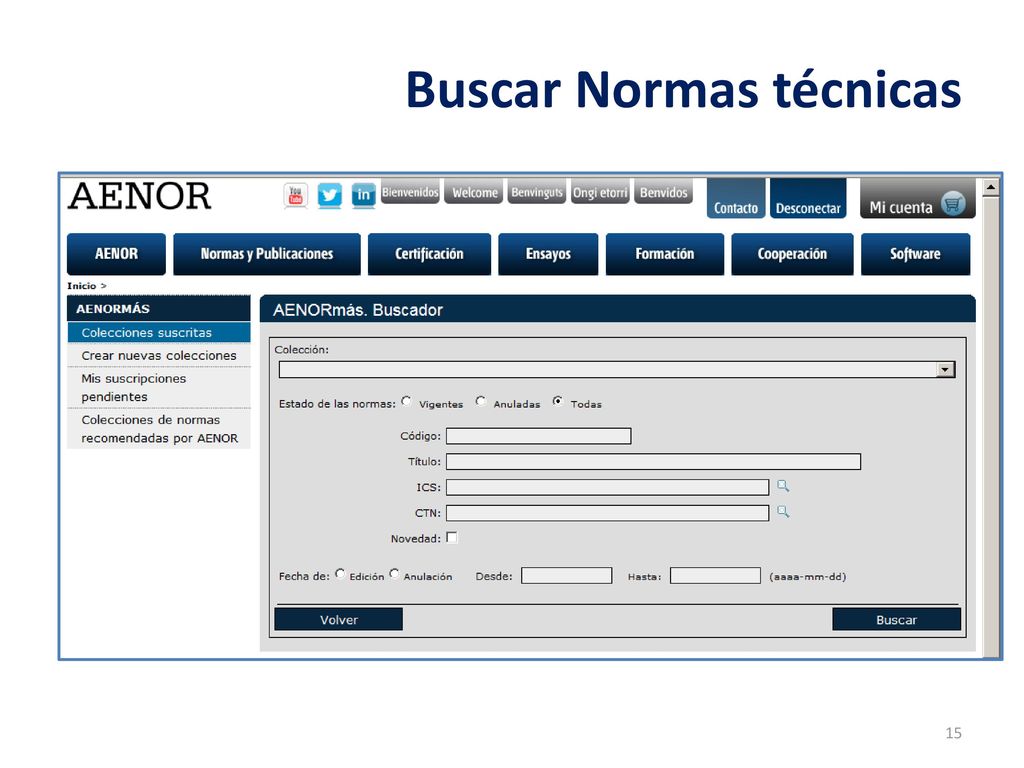Click the magnifier icon next to CTN field
Viewport: 1024px width, 768px height.
click(x=782, y=512)
